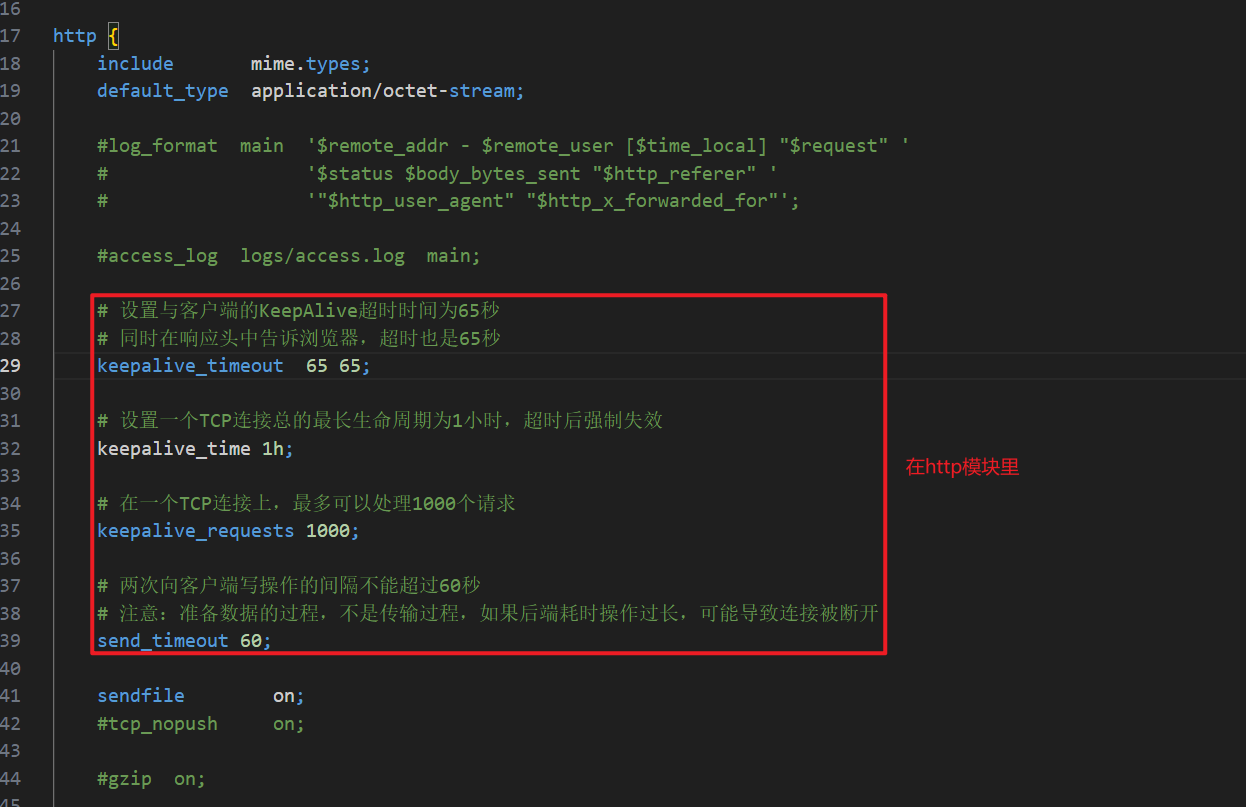Click line number 20 in gutter
The height and width of the screenshot is (807, 1246).
click(11, 118)
